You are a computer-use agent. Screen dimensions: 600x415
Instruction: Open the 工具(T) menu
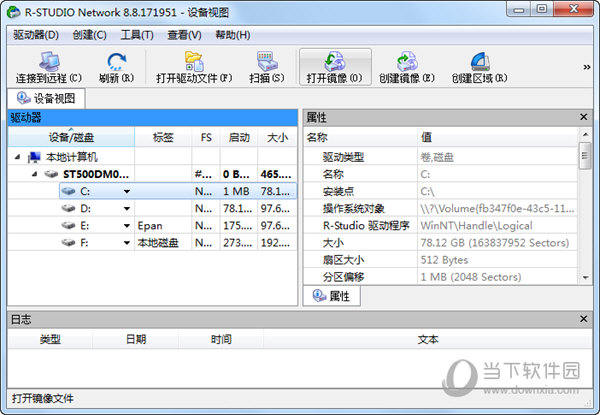[x=137, y=35]
